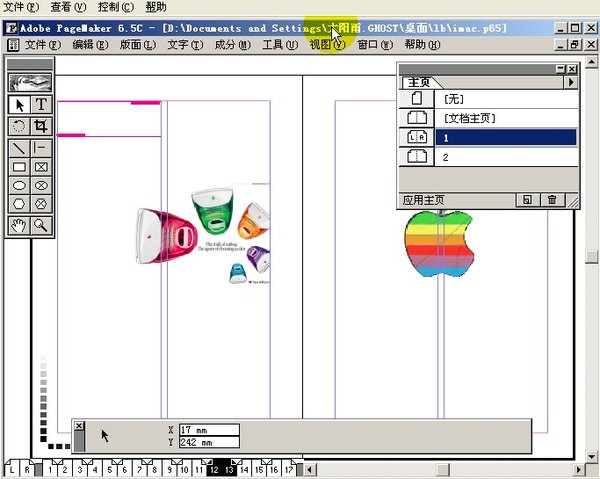Open the 版面(L) menu
This screenshot has height=479, width=600.
point(138,45)
